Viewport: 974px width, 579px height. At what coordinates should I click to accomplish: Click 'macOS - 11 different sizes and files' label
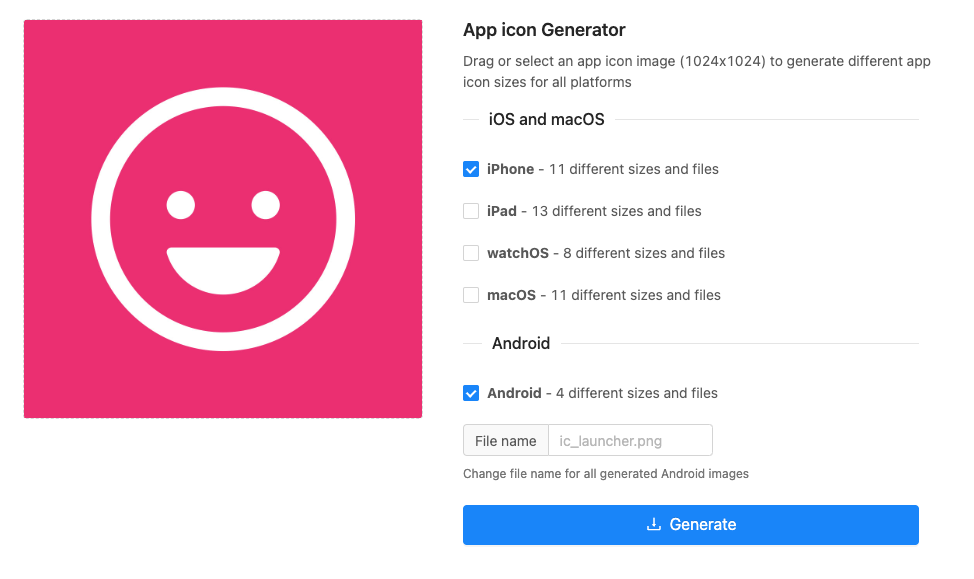pos(604,295)
